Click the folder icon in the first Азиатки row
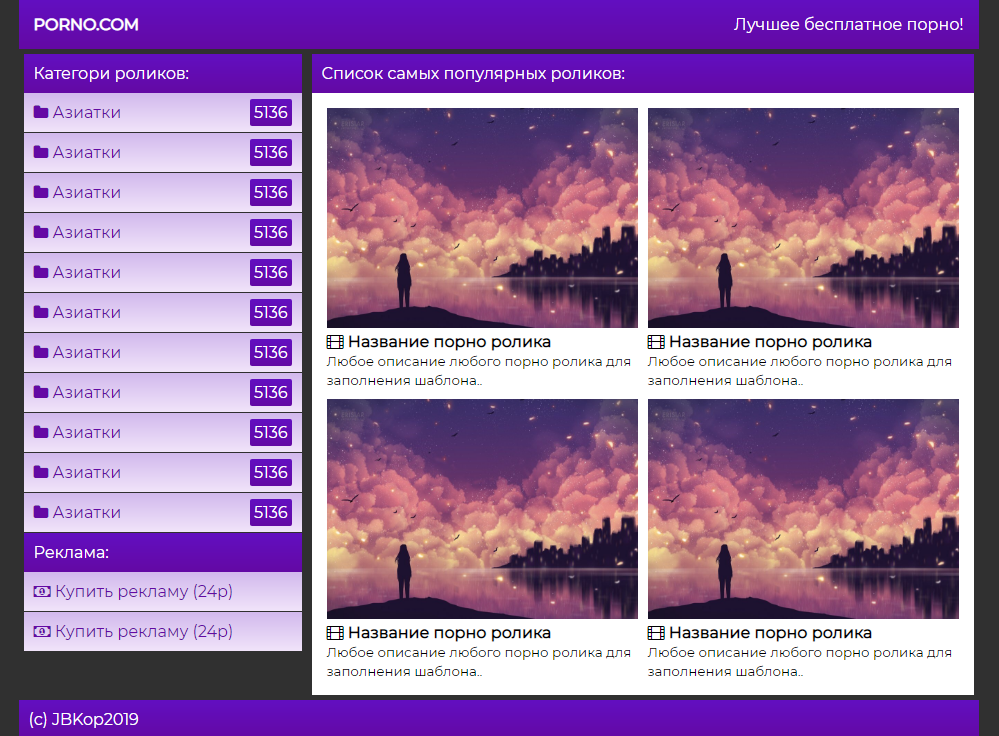 (x=41, y=112)
